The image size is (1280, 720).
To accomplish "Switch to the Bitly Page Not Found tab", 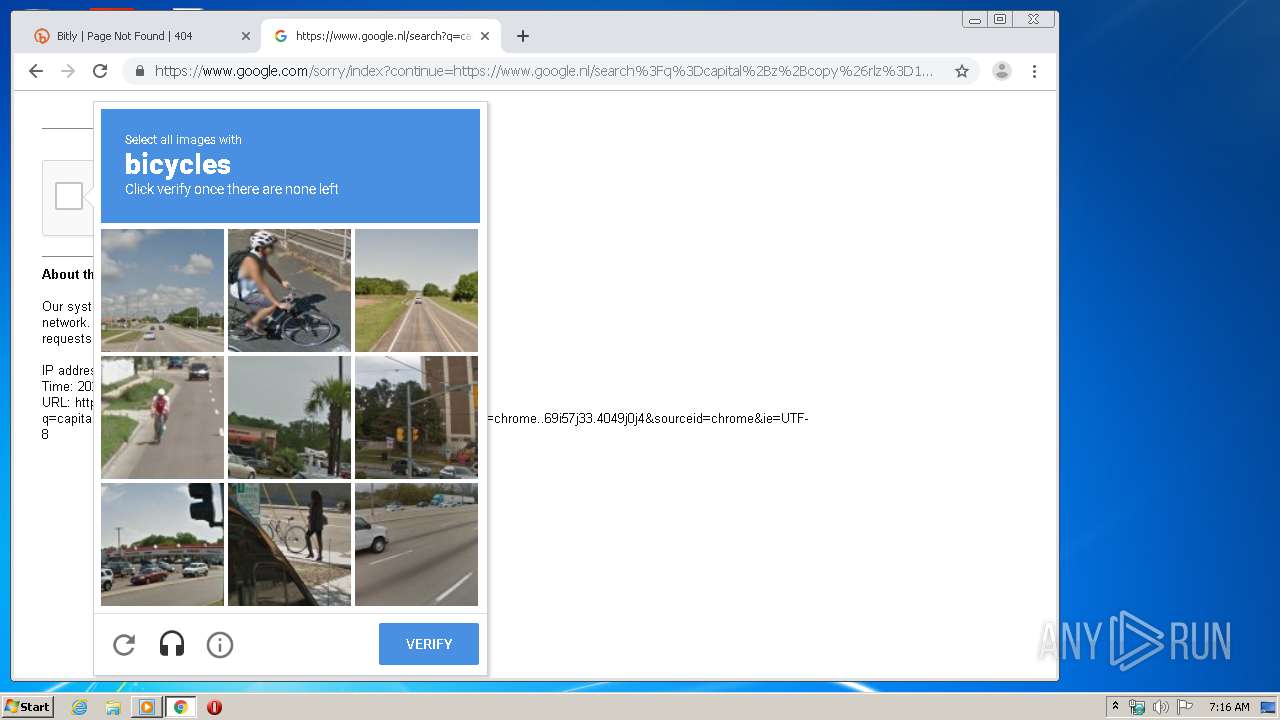I will [142, 36].
